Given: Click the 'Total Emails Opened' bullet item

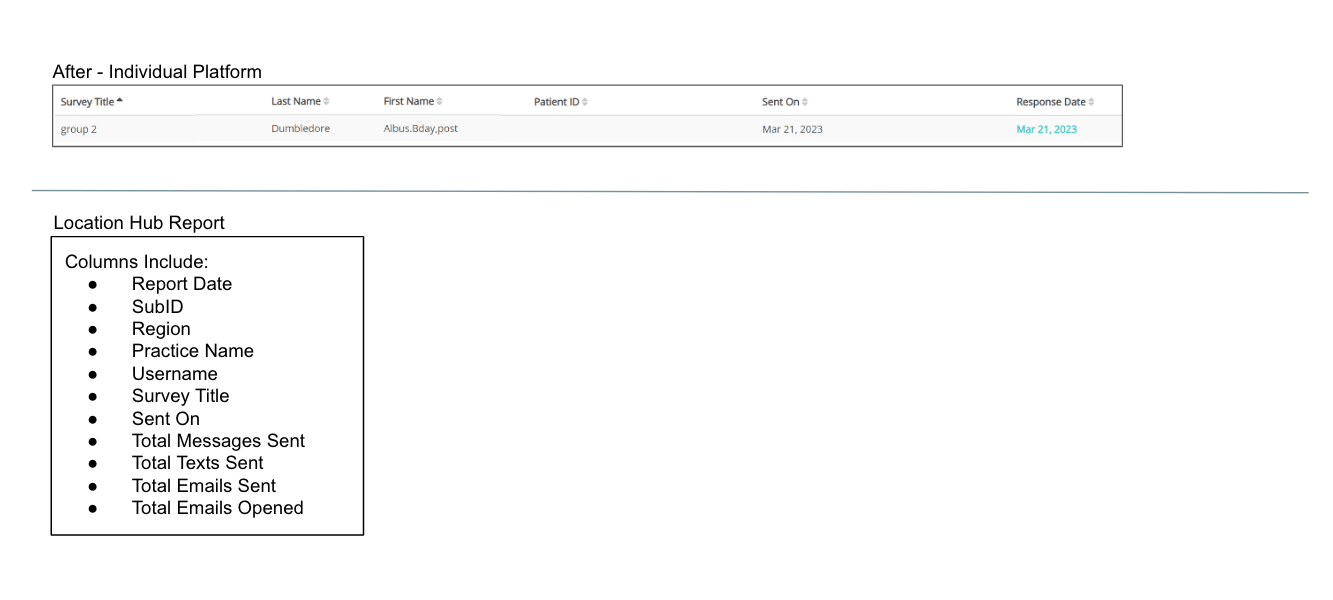Looking at the screenshot, I should [218, 508].
